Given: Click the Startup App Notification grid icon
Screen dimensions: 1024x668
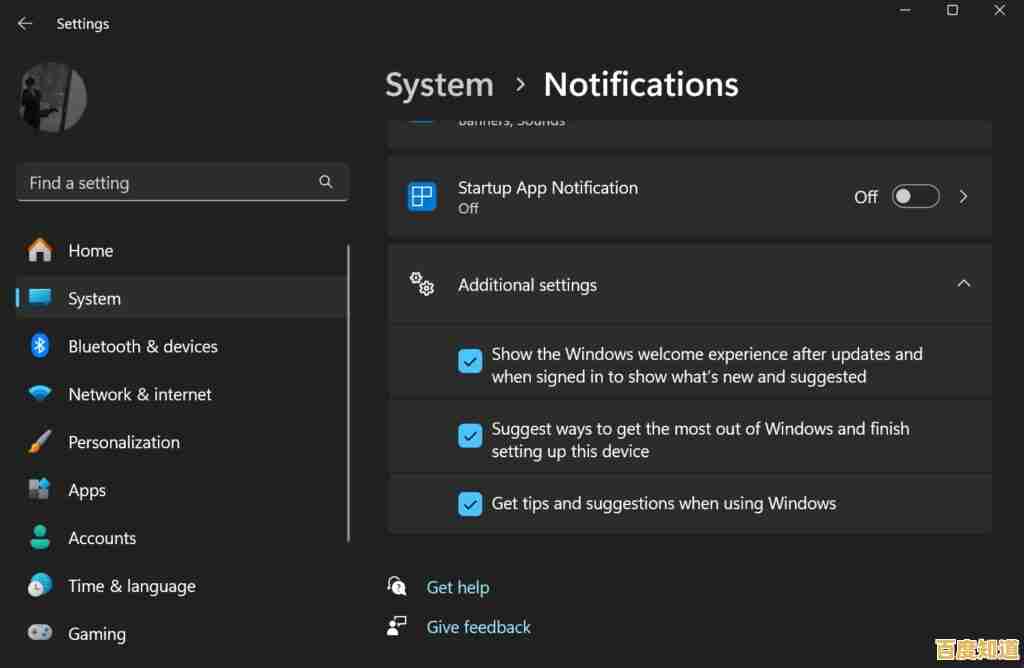Looking at the screenshot, I should [421, 196].
